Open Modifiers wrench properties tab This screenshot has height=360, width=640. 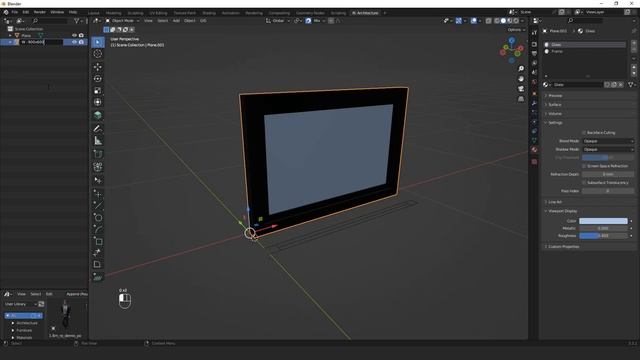tap(534, 103)
